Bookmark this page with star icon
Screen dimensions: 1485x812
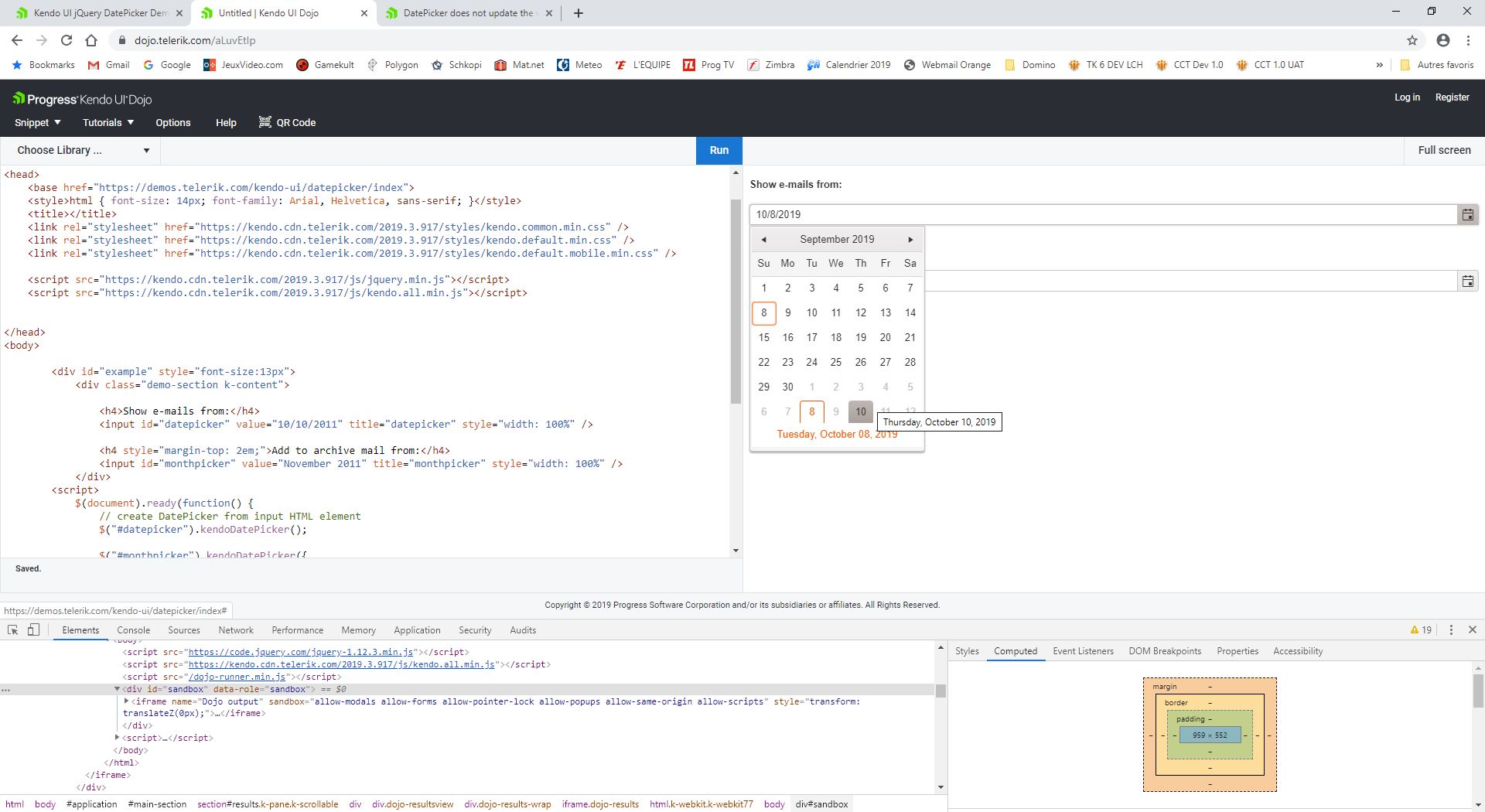pyautogui.click(x=1412, y=40)
